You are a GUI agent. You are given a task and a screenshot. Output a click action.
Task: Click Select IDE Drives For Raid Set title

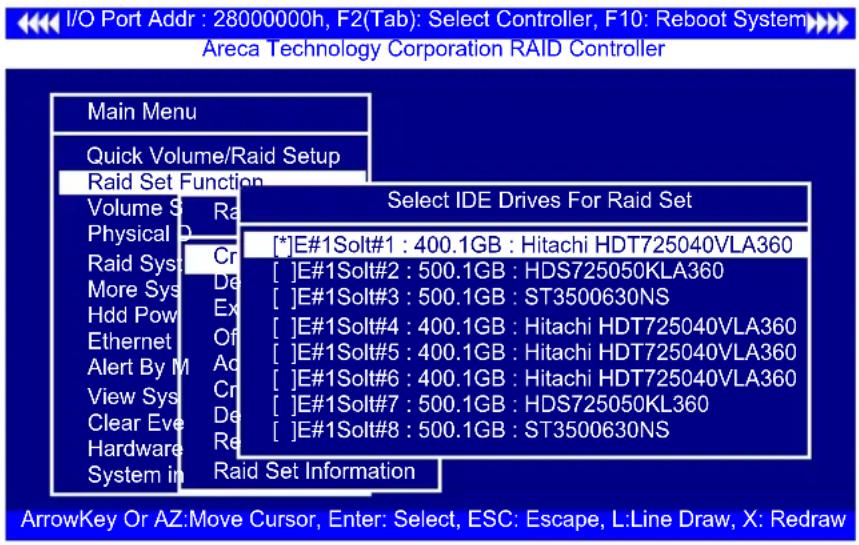point(539,200)
